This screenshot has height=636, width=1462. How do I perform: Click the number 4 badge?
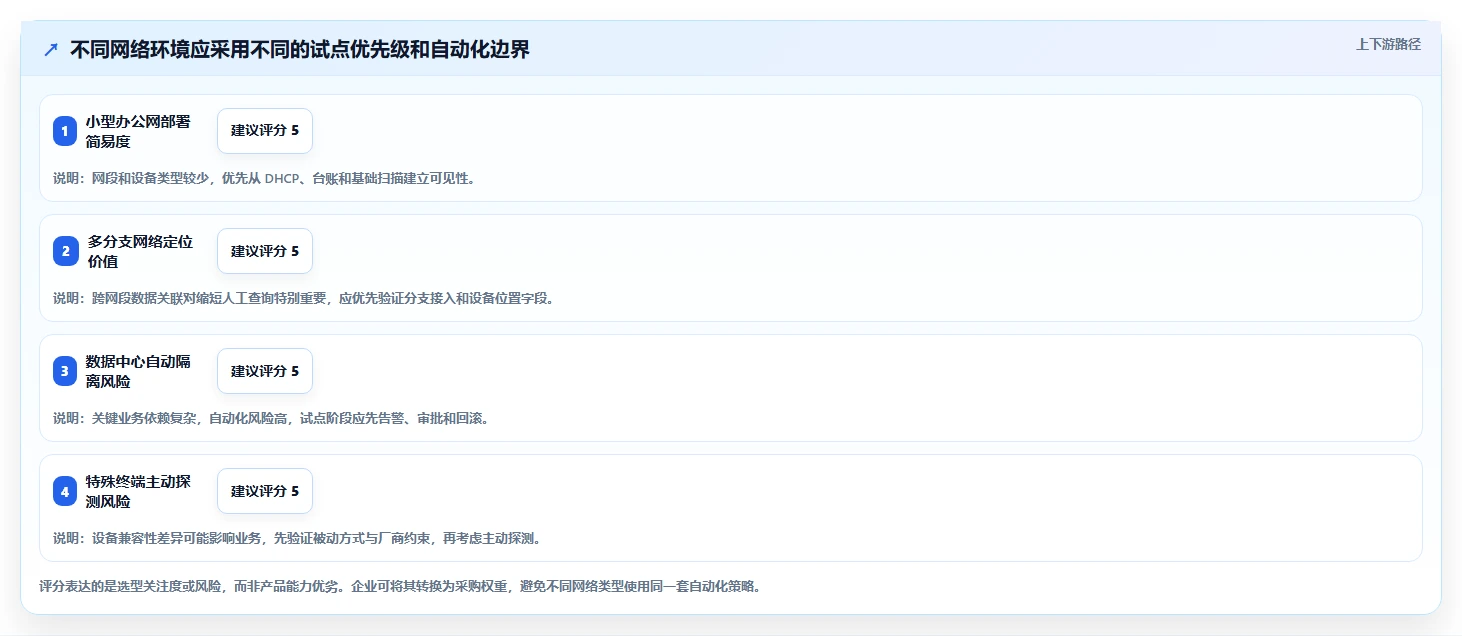pos(65,491)
